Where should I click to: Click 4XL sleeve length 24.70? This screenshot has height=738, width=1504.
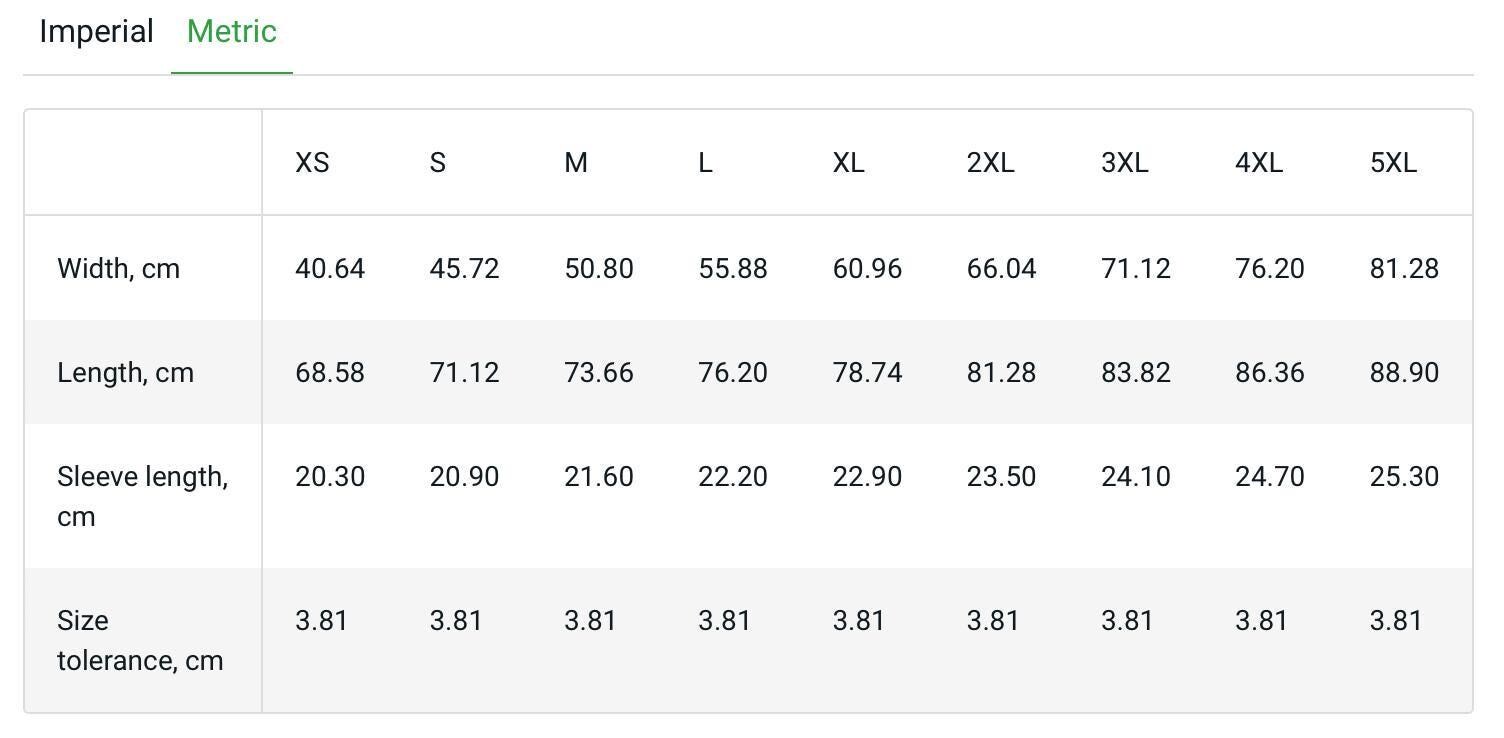point(1270,477)
